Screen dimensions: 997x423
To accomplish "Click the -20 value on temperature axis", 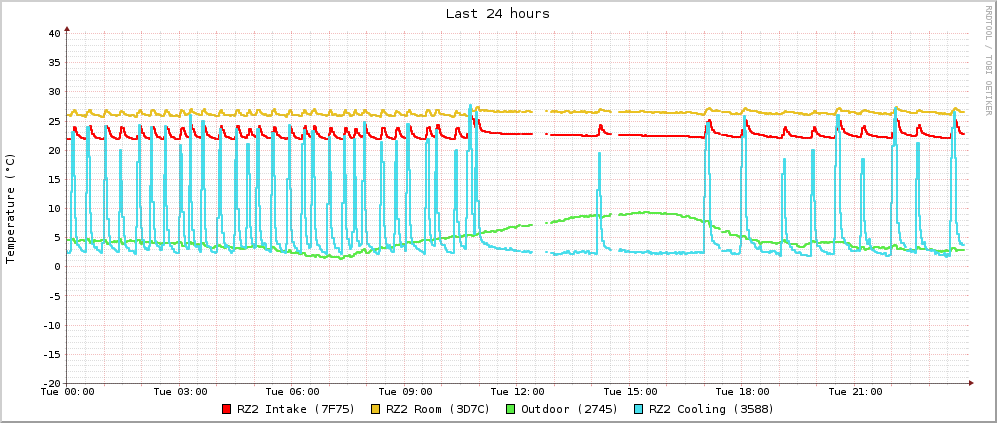I will pos(52,384).
